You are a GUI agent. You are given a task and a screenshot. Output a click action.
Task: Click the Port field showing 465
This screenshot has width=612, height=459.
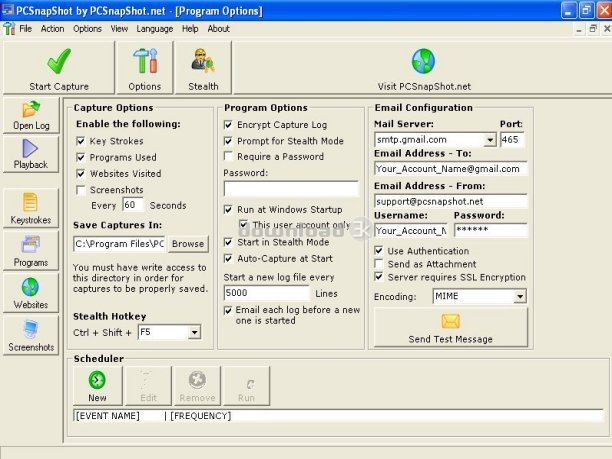pos(512,140)
